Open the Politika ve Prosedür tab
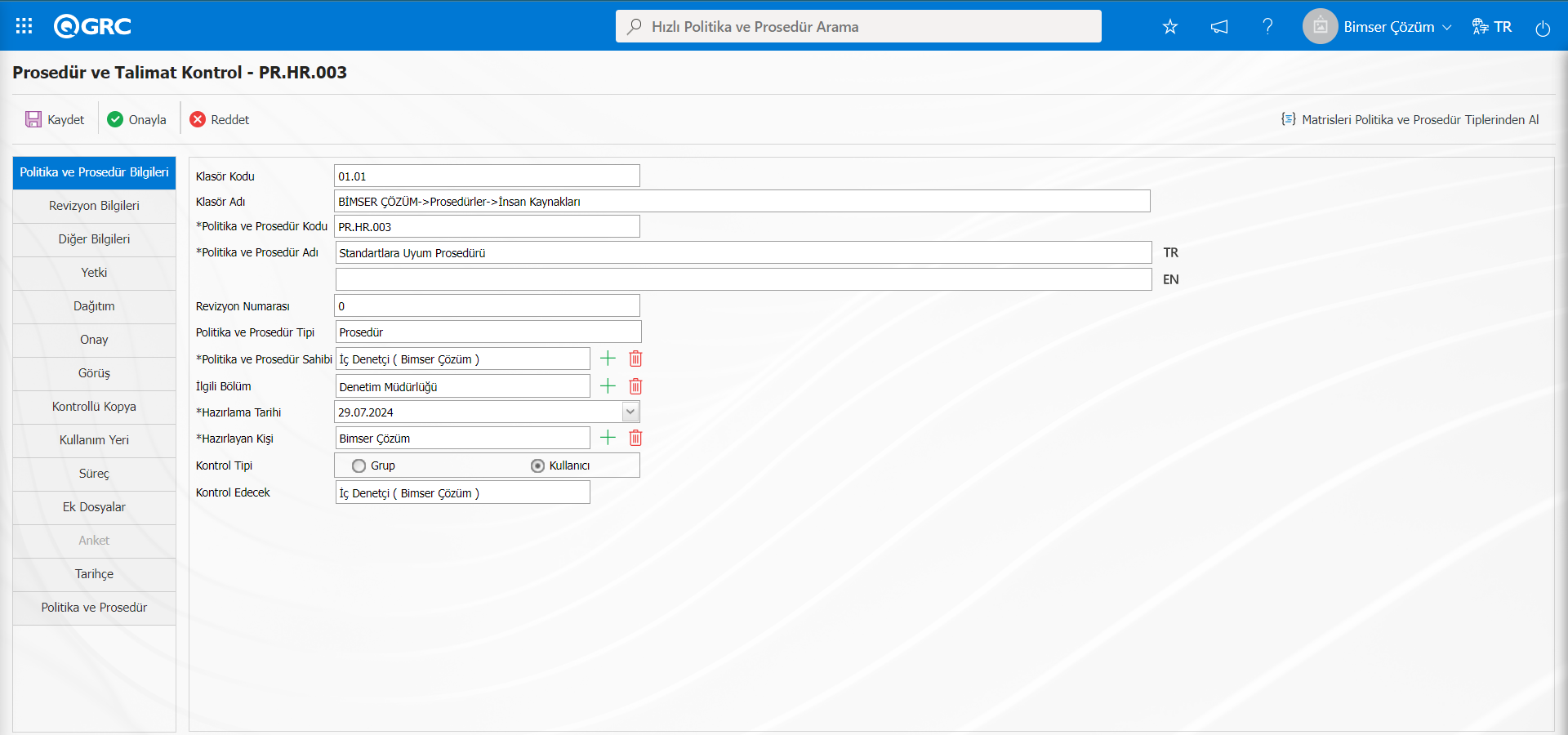The height and width of the screenshot is (735, 1568). tap(94, 608)
